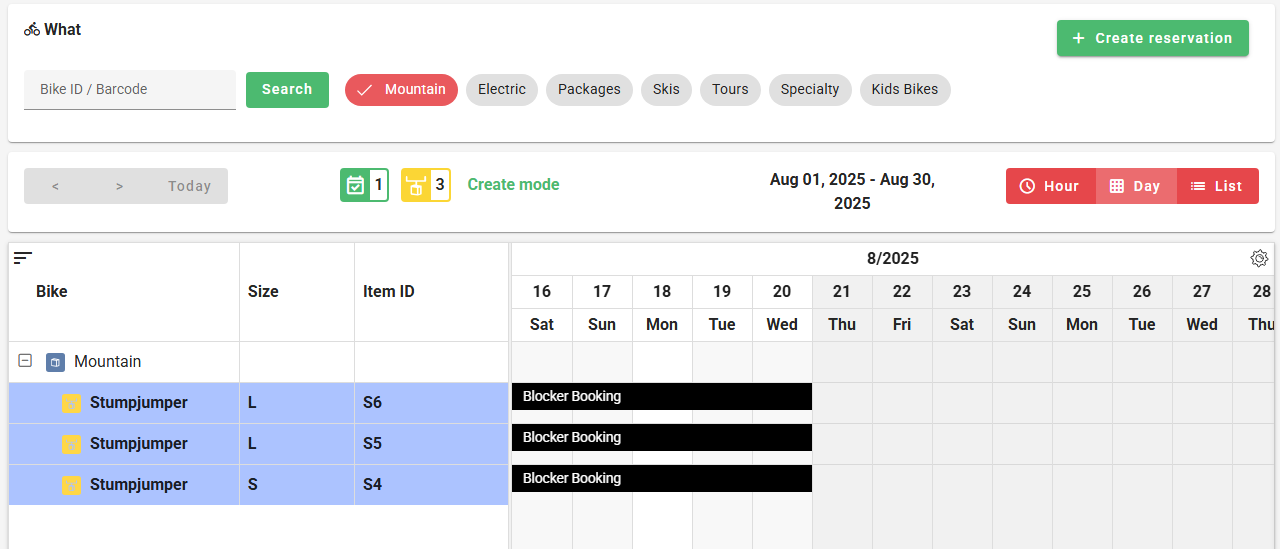Click the Bike column header
Viewport: 1280px width, 549px height.
pos(124,292)
